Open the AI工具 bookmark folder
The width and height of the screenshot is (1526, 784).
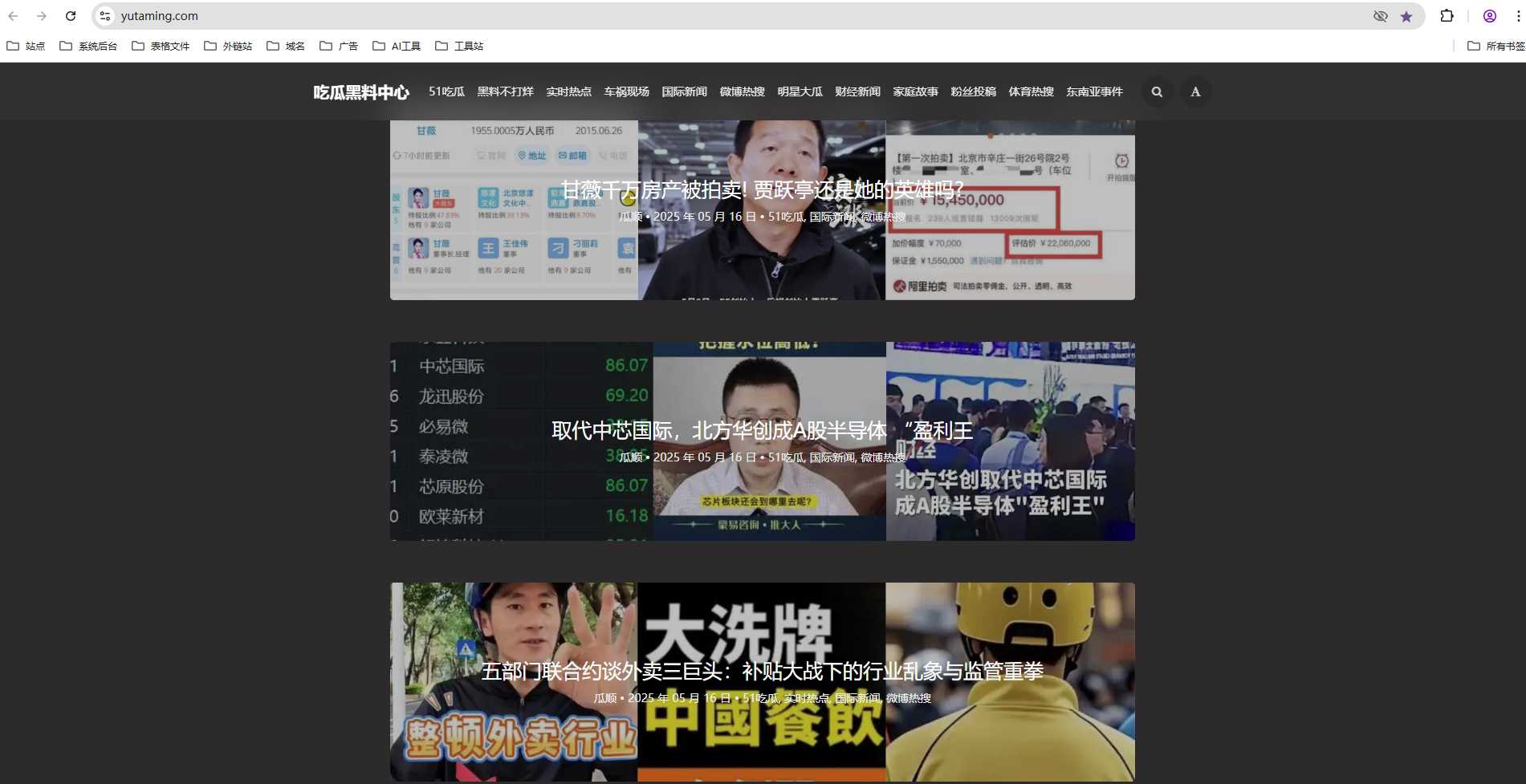point(397,46)
